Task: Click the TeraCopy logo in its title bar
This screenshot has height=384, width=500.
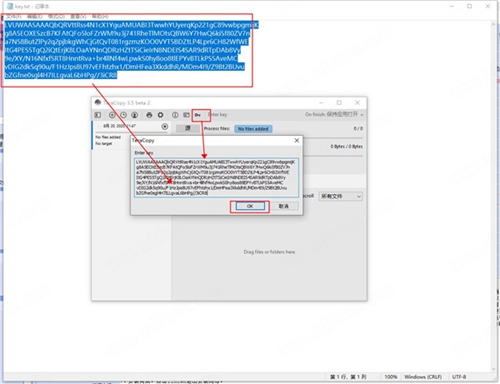Action: tap(98, 102)
